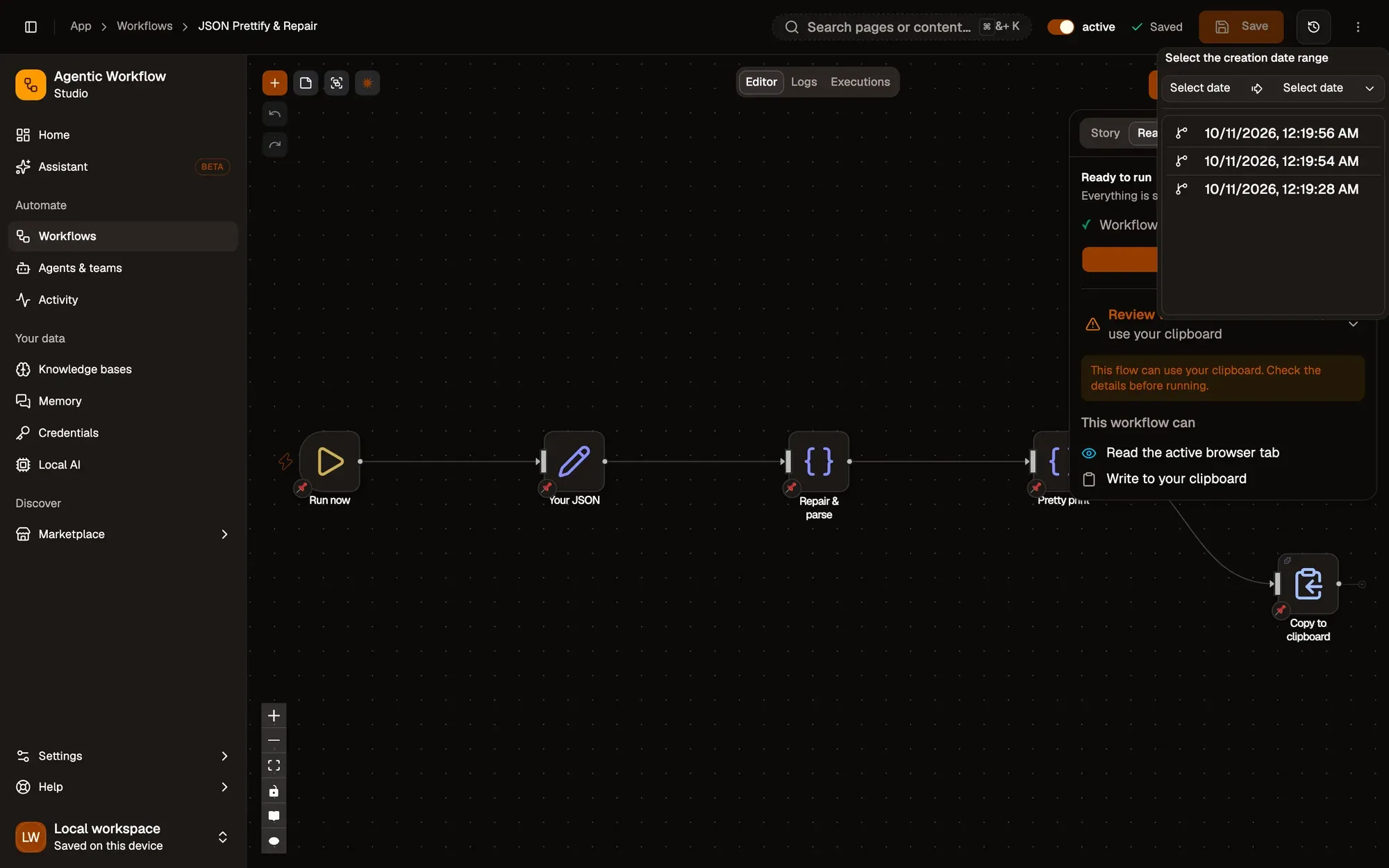Click the focus scan icon in canvas toolbar
1389x868 pixels.
click(x=336, y=83)
